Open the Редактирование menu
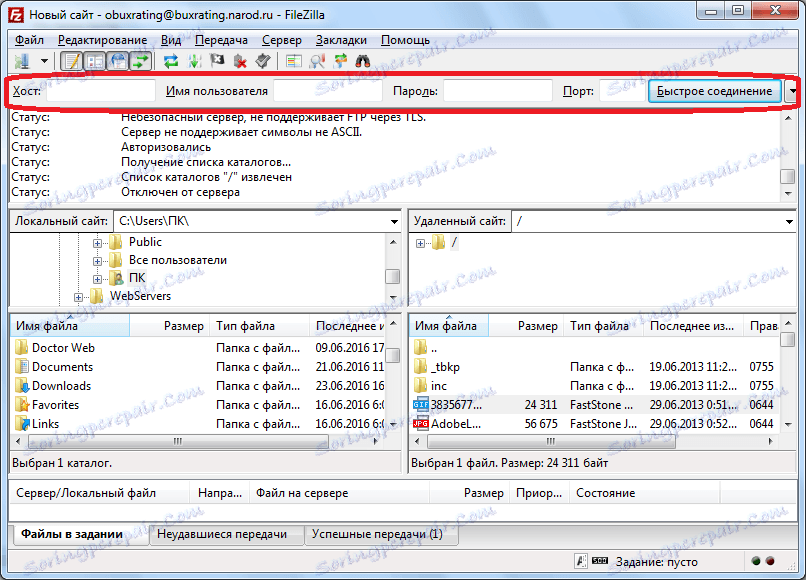 click(102, 40)
